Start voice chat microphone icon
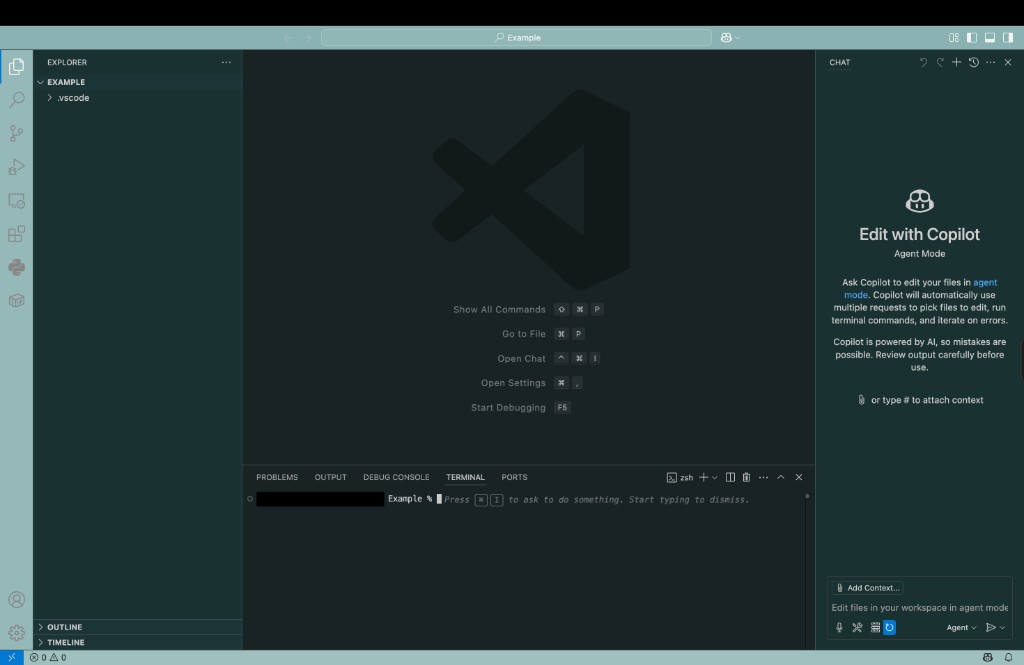 click(839, 627)
